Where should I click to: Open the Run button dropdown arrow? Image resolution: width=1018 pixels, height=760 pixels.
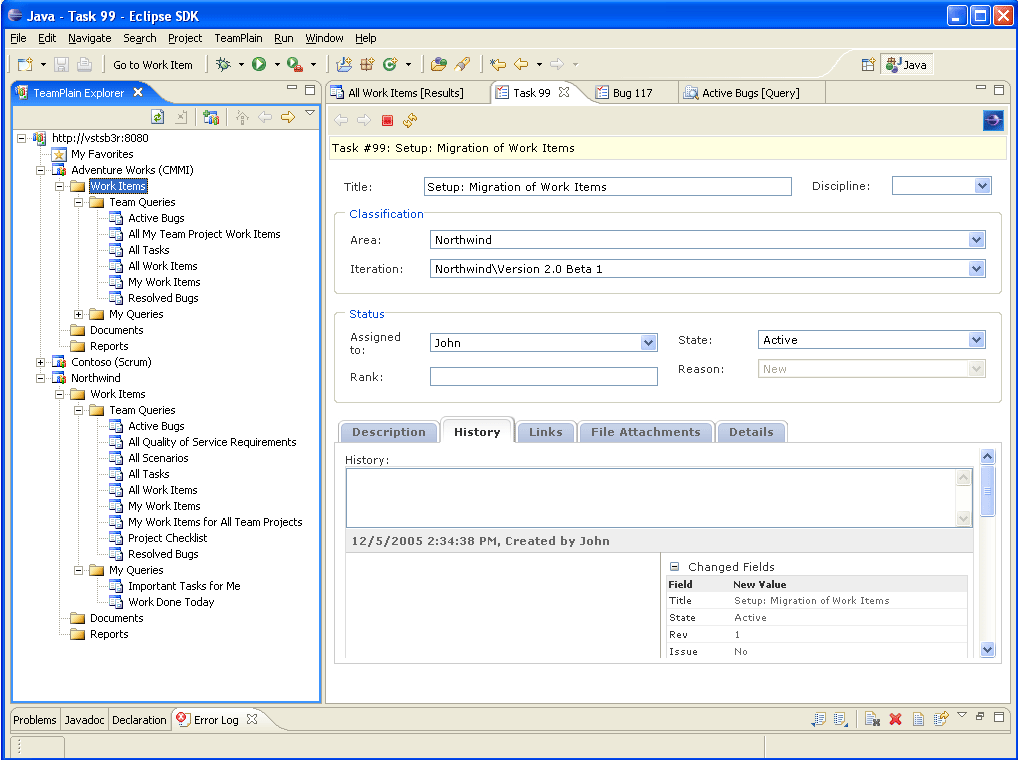(277, 64)
